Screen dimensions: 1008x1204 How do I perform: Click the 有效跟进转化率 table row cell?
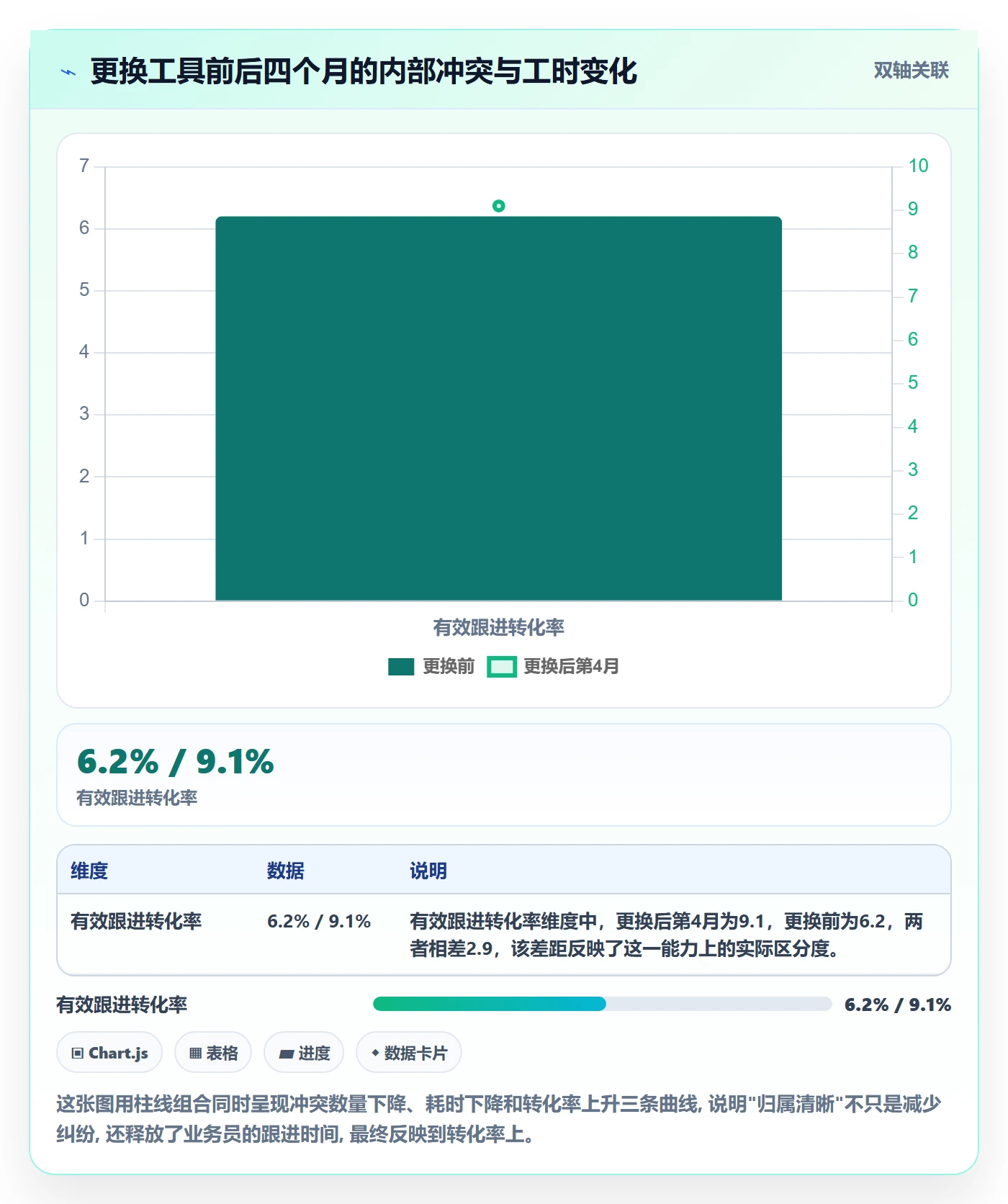136,921
